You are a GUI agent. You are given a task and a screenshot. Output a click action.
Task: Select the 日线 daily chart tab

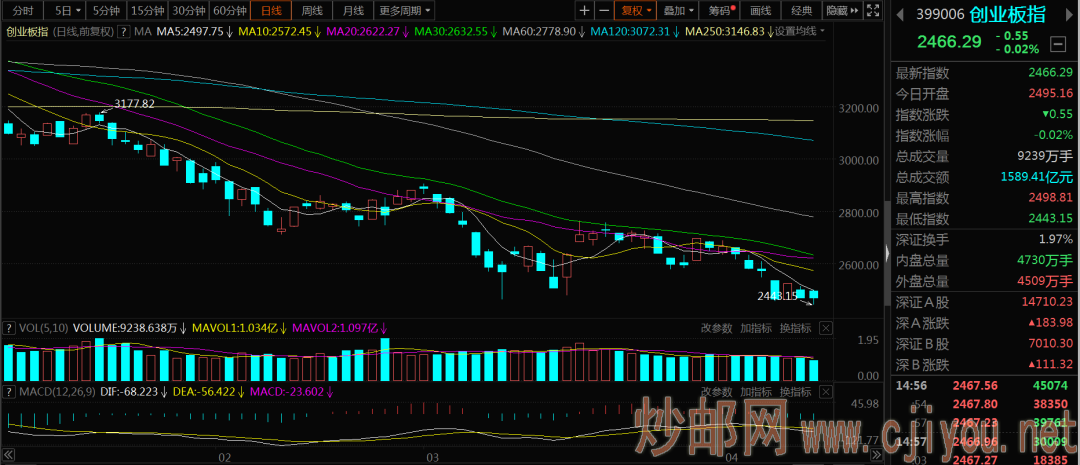pyautogui.click(x=271, y=10)
